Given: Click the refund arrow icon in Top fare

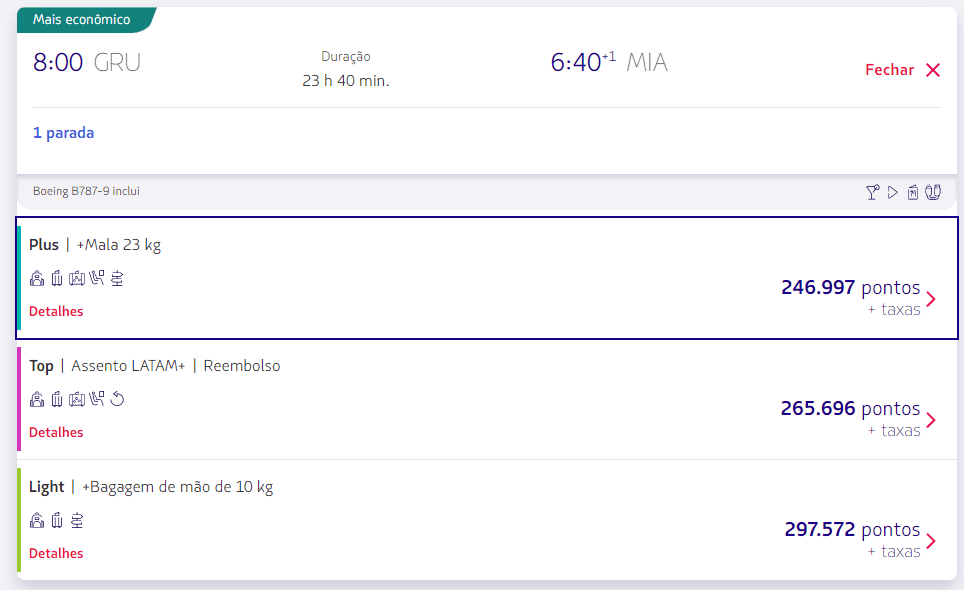Looking at the screenshot, I should [x=117, y=400].
